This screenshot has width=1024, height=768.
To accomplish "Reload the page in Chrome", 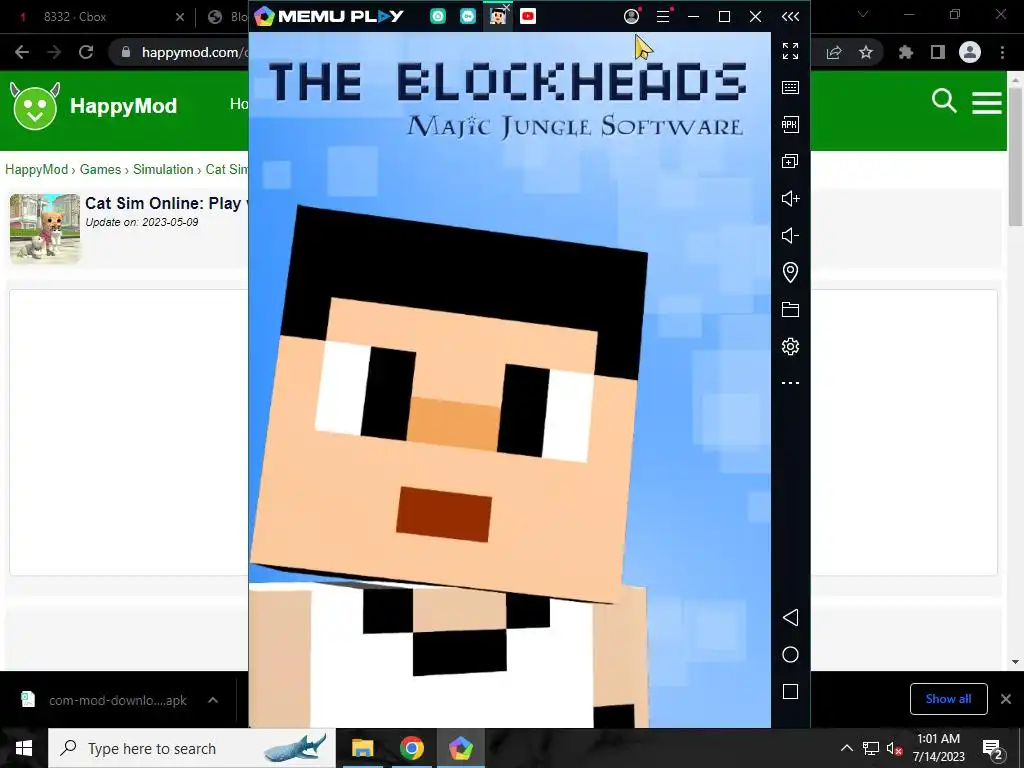I will 86,52.
